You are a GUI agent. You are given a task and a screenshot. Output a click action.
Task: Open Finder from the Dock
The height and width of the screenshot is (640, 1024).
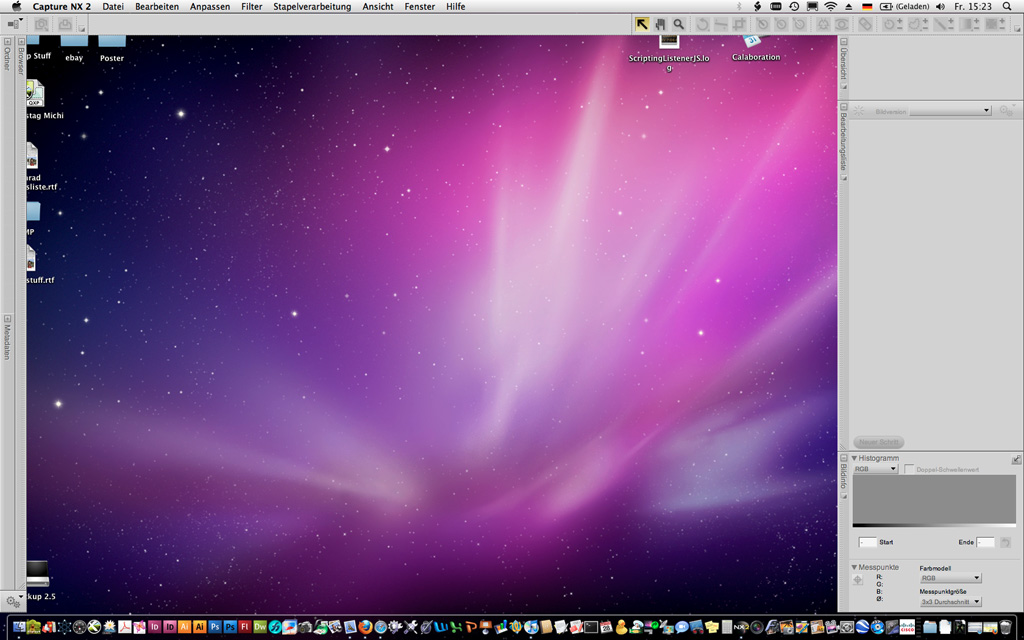[x=20, y=627]
